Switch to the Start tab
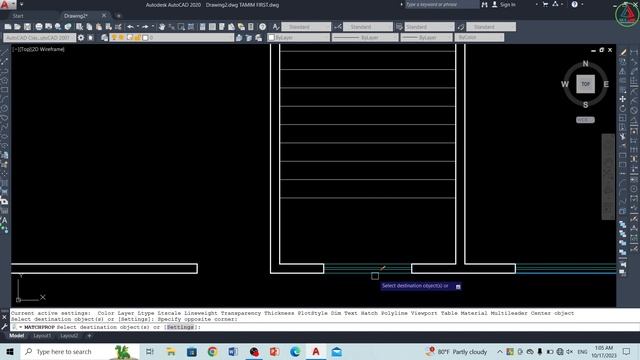Image resolution: width=640 pixels, height=360 pixels. coord(18,16)
